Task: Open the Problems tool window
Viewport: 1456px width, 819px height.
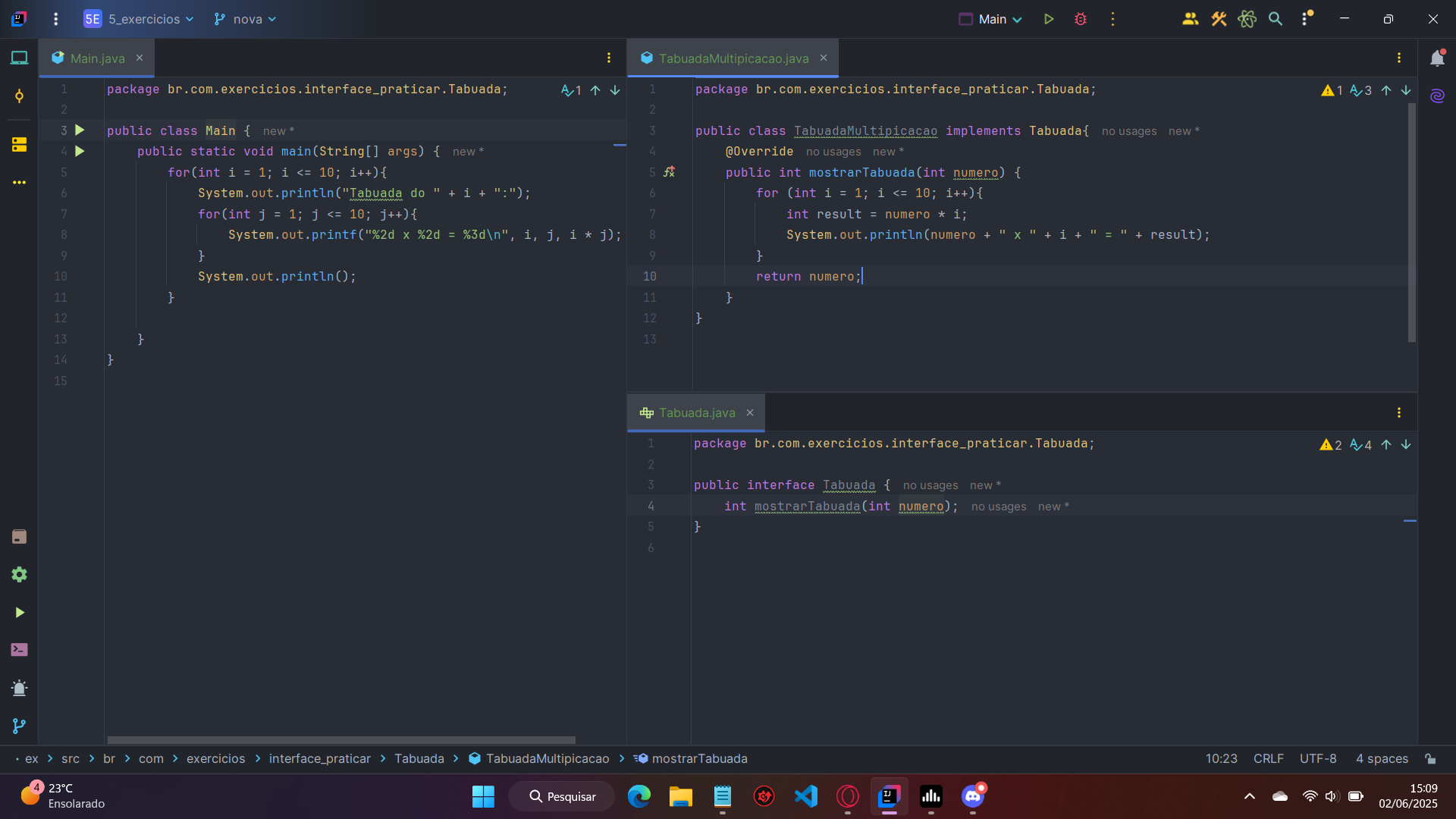Action: tap(19, 689)
